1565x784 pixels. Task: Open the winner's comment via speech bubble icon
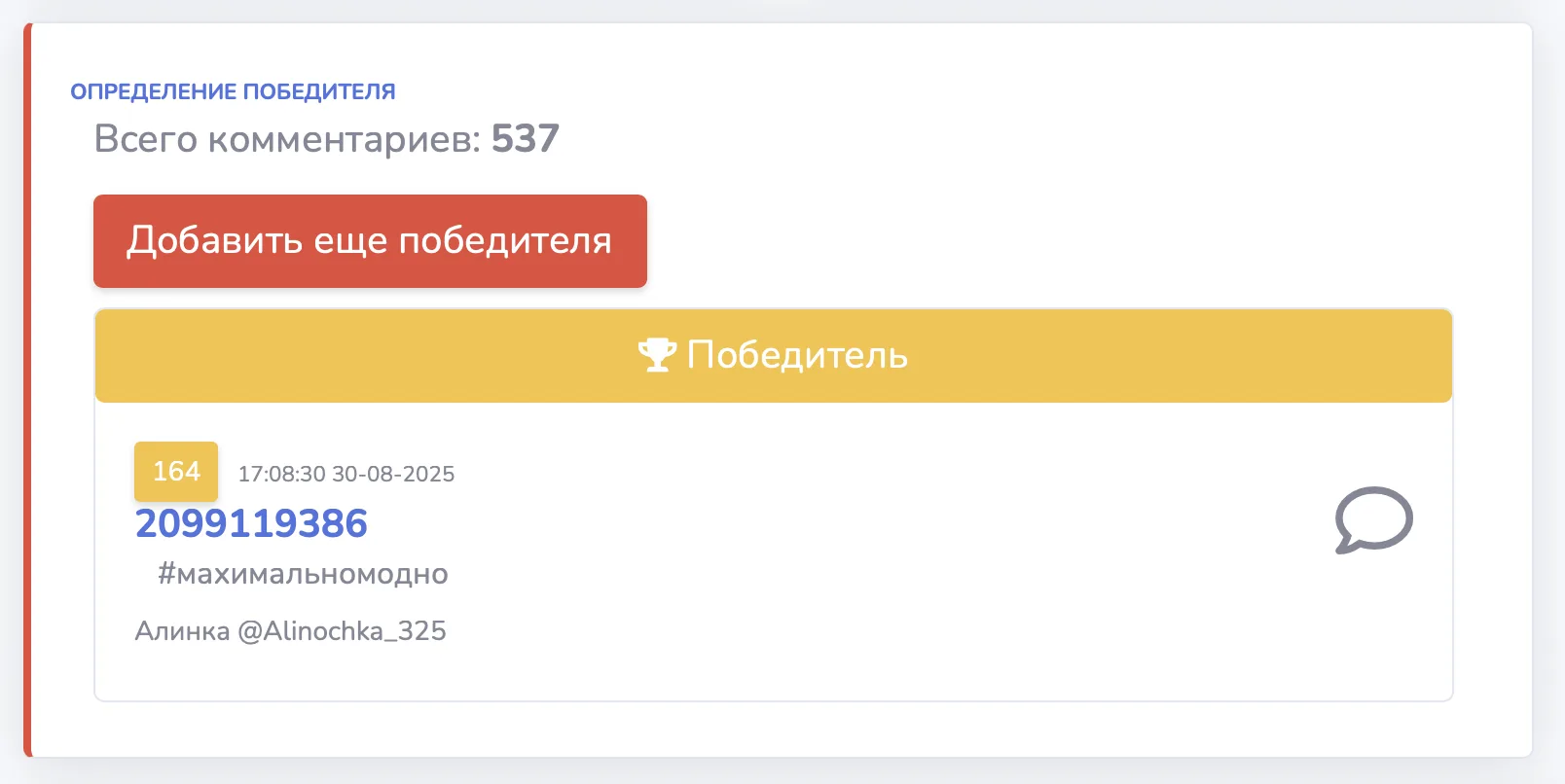pyautogui.click(x=1373, y=519)
